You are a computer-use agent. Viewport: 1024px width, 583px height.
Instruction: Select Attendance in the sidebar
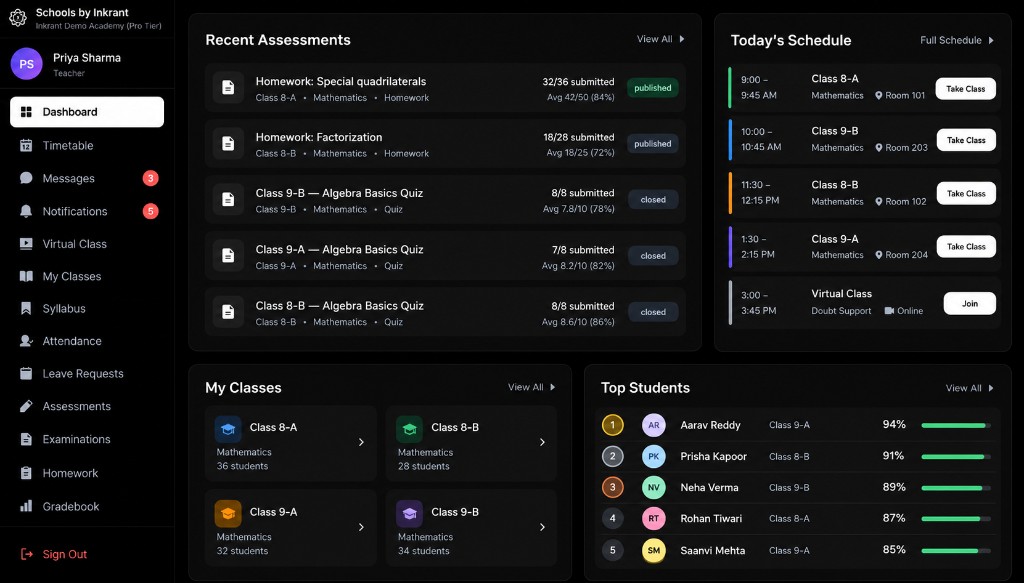point(87,341)
